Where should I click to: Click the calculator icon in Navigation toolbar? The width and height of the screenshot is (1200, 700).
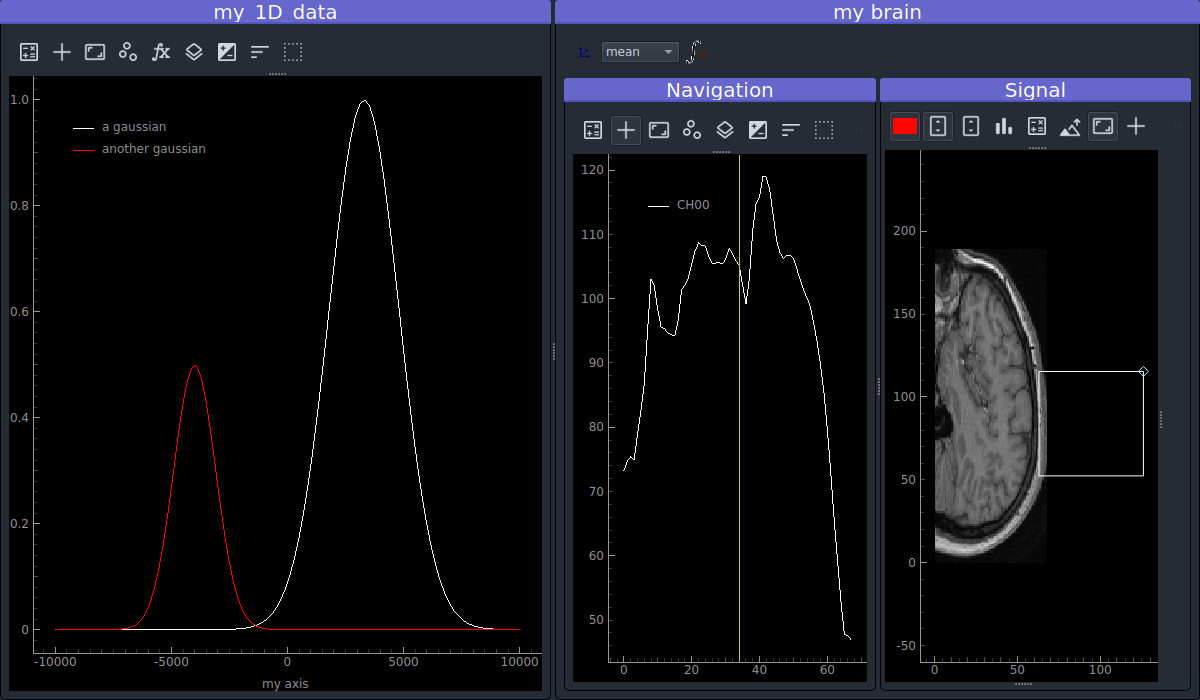point(593,130)
